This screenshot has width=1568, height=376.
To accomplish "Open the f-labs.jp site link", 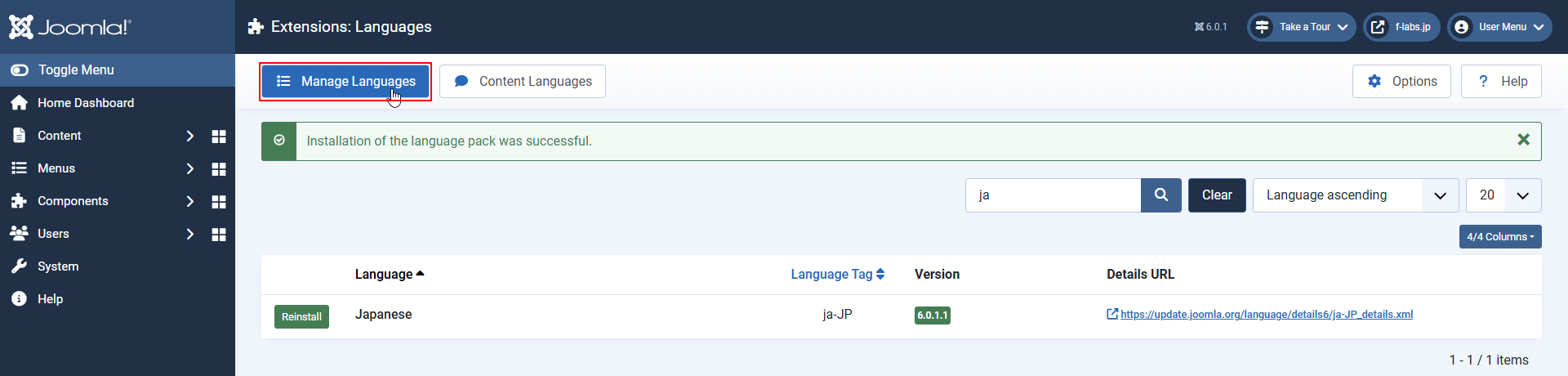I will pyautogui.click(x=1401, y=27).
